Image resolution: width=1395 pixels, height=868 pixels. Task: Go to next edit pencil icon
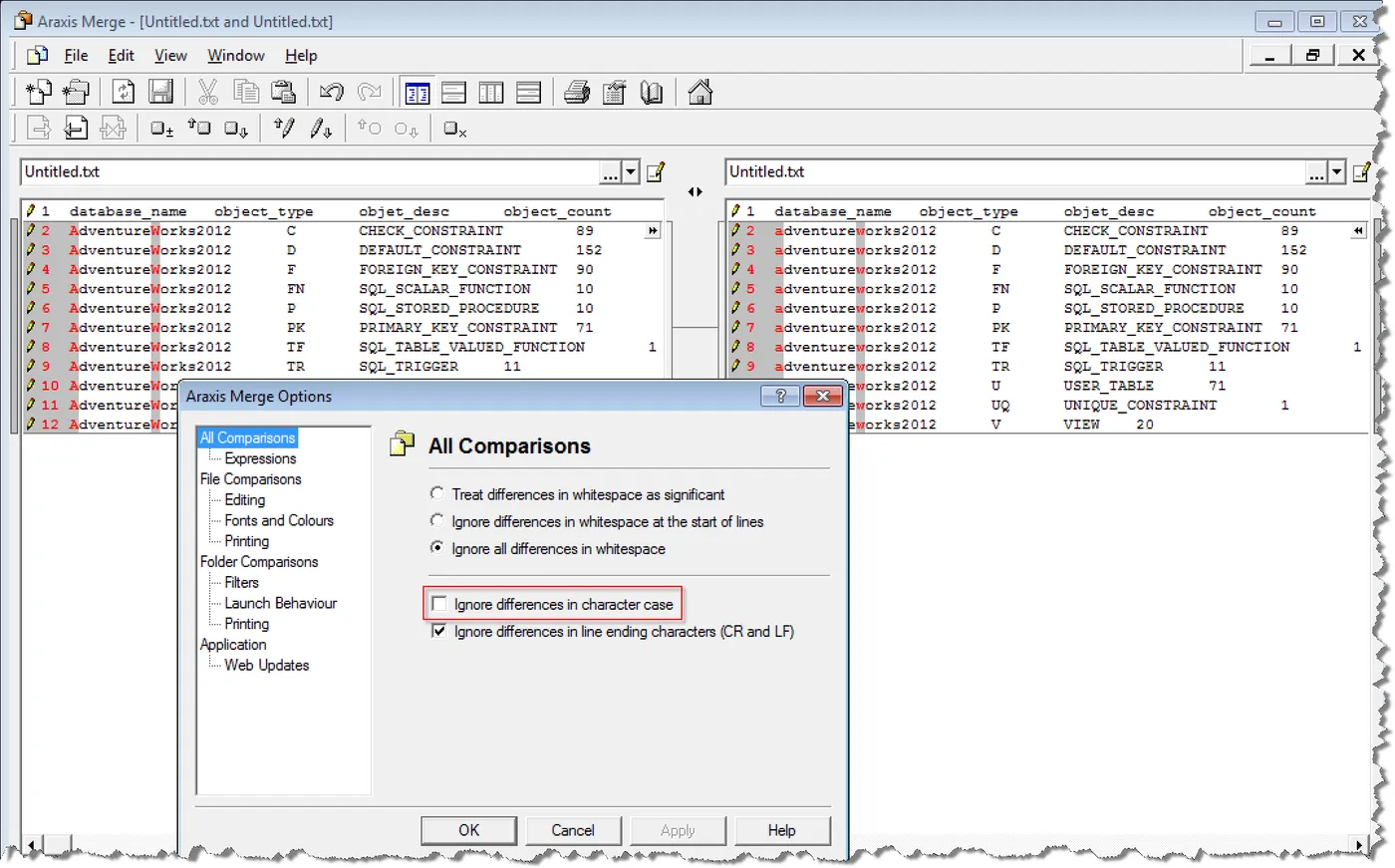tap(321, 129)
